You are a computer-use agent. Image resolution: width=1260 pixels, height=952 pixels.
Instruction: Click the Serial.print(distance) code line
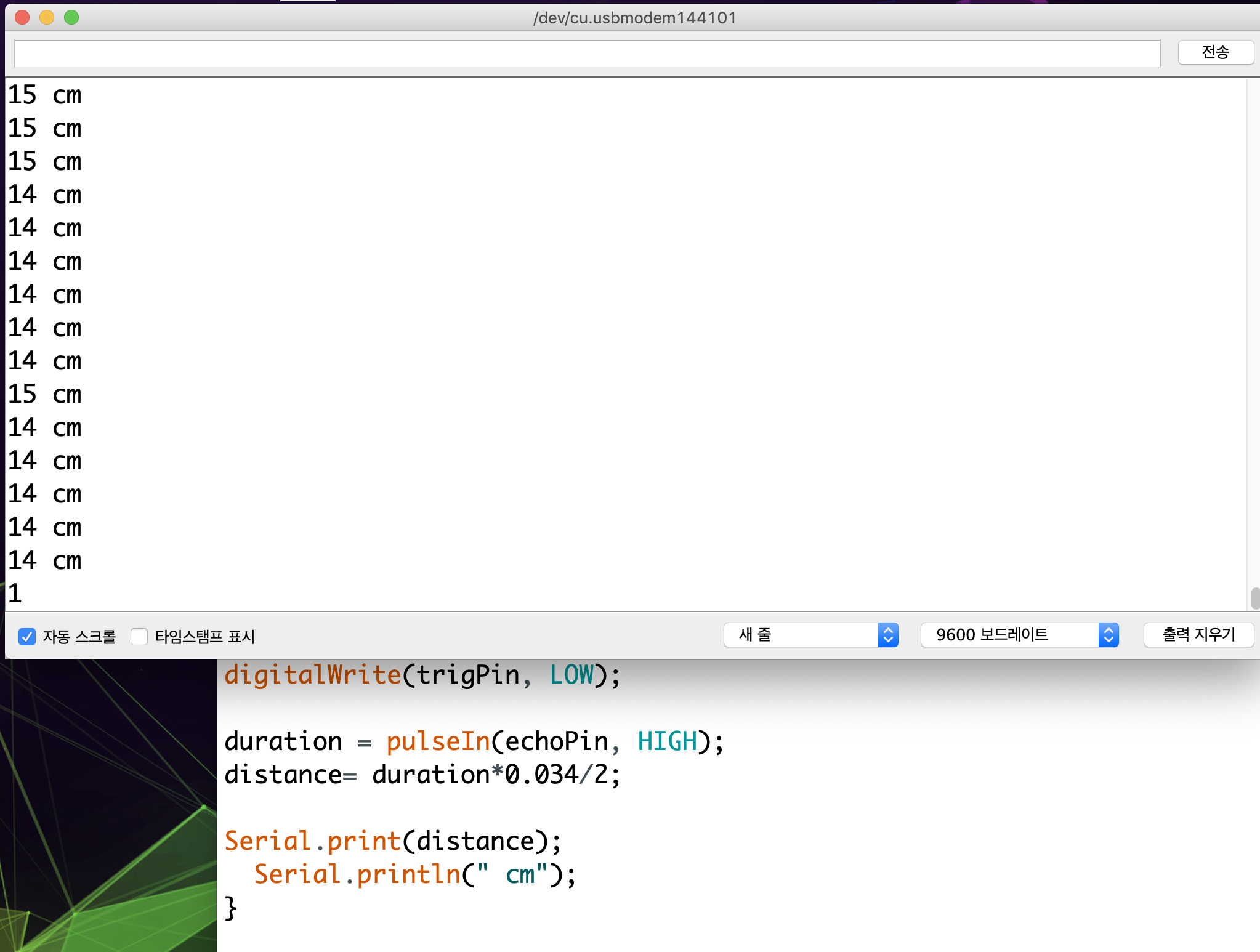pos(393,841)
